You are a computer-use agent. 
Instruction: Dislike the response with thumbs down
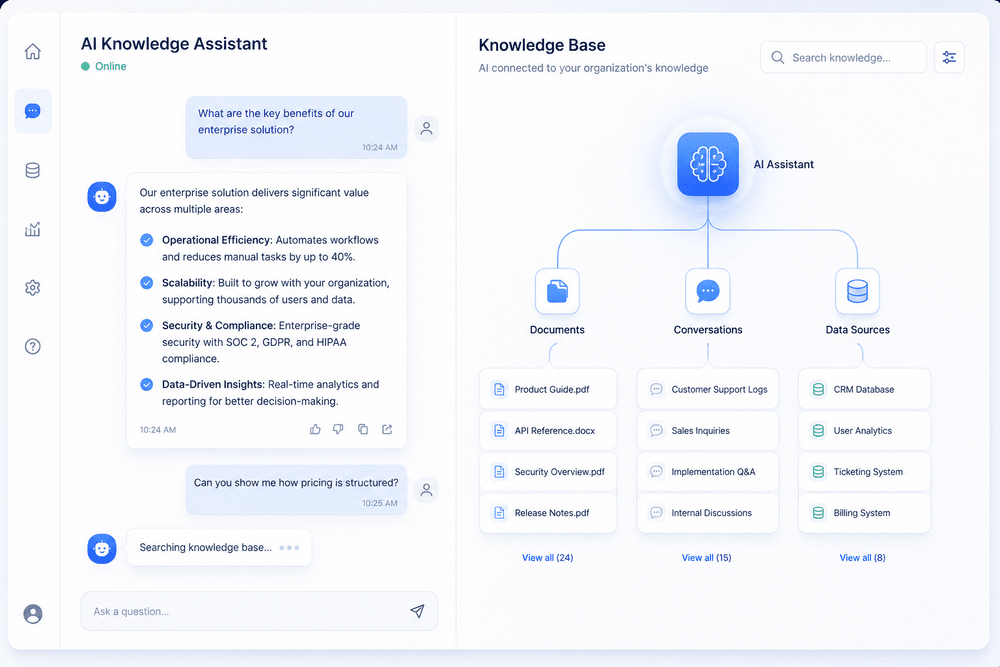pos(338,429)
